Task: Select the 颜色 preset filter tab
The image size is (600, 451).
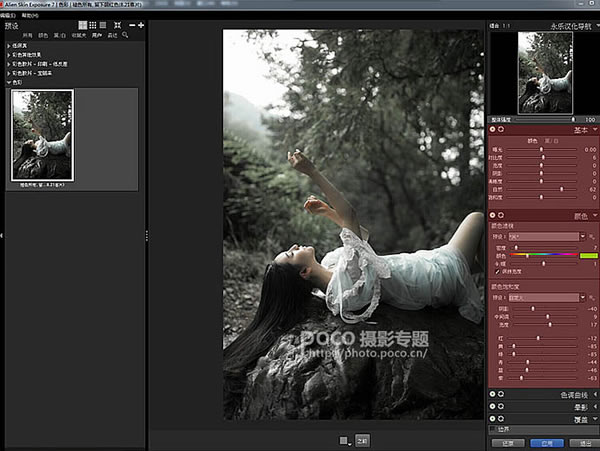Action: point(43,36)
